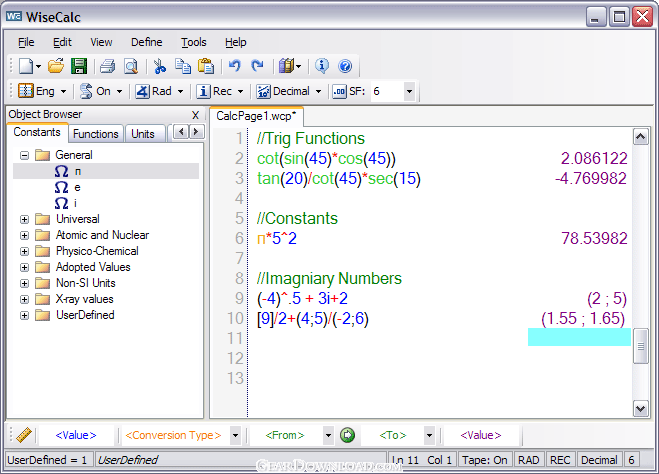Redo the last action
This screenshot has height=474, width=659.
257,66
